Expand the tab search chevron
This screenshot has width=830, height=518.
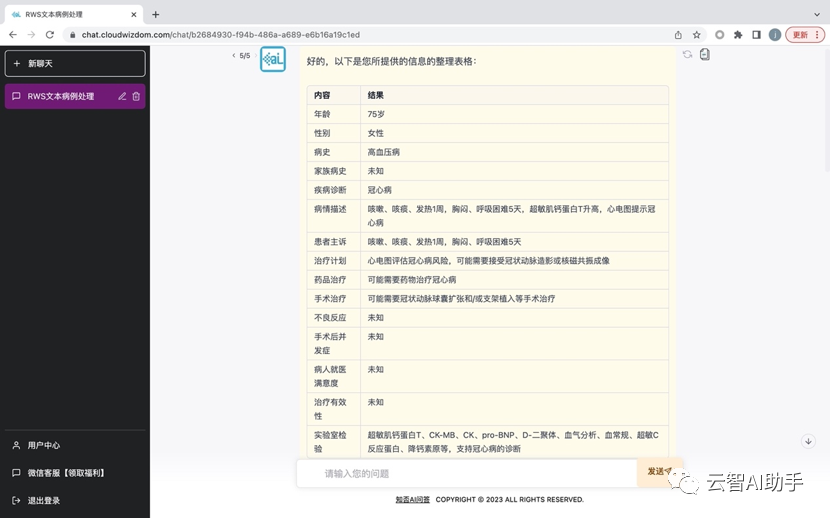click(817, 14)
